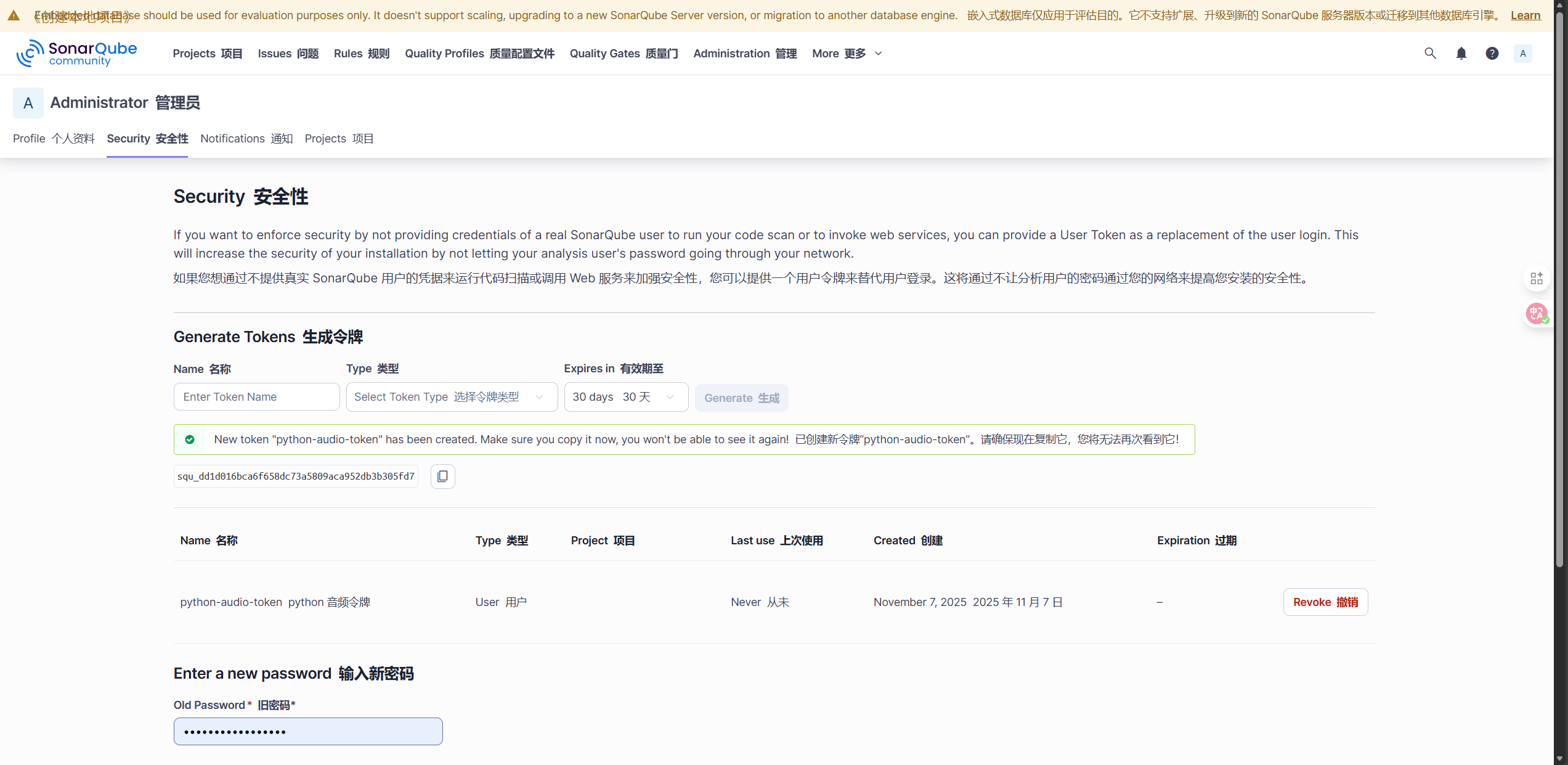This screenshot has width=1568, height=765.
Task: Click the grid widget icon at right edge
Action: tap(1537, 279)
